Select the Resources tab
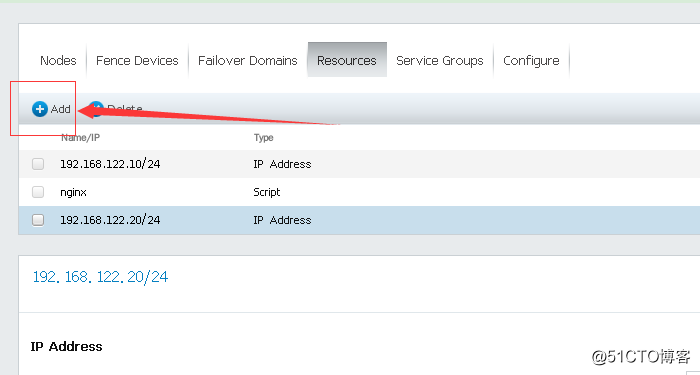700x375 pixels. tap(347, 60)
